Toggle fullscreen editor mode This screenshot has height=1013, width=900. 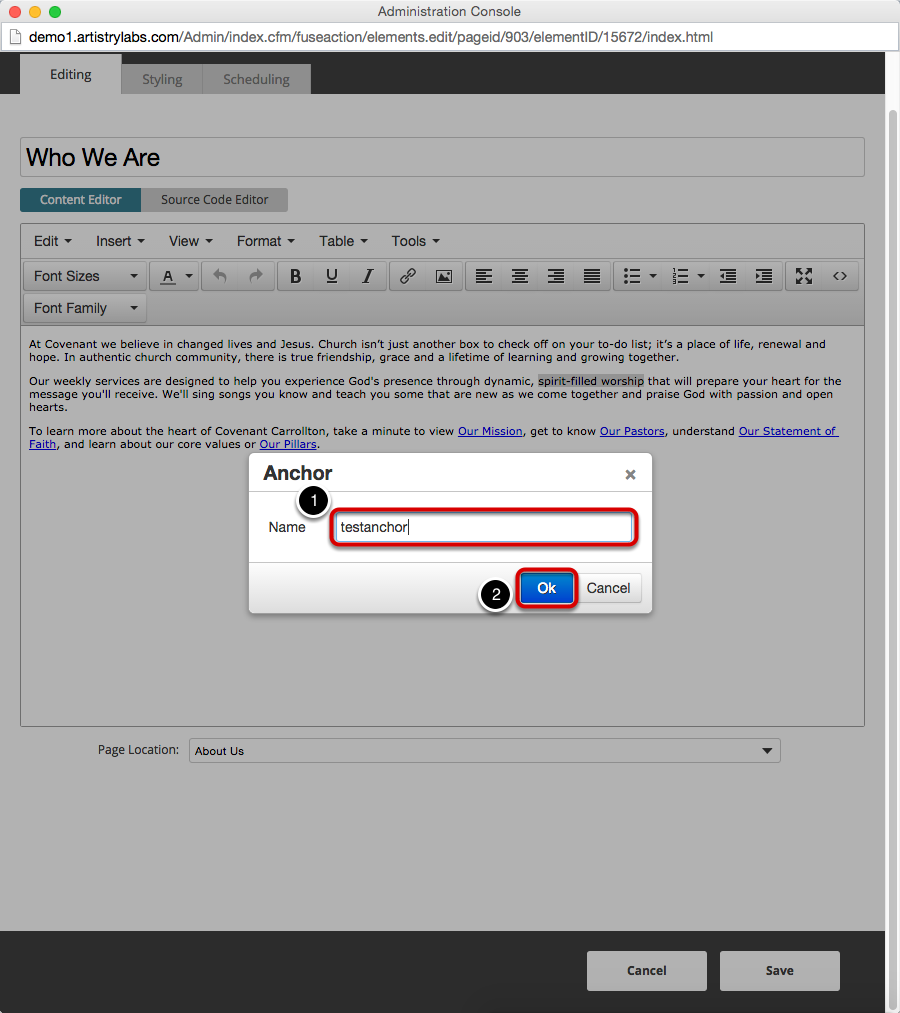click(804, 276)
